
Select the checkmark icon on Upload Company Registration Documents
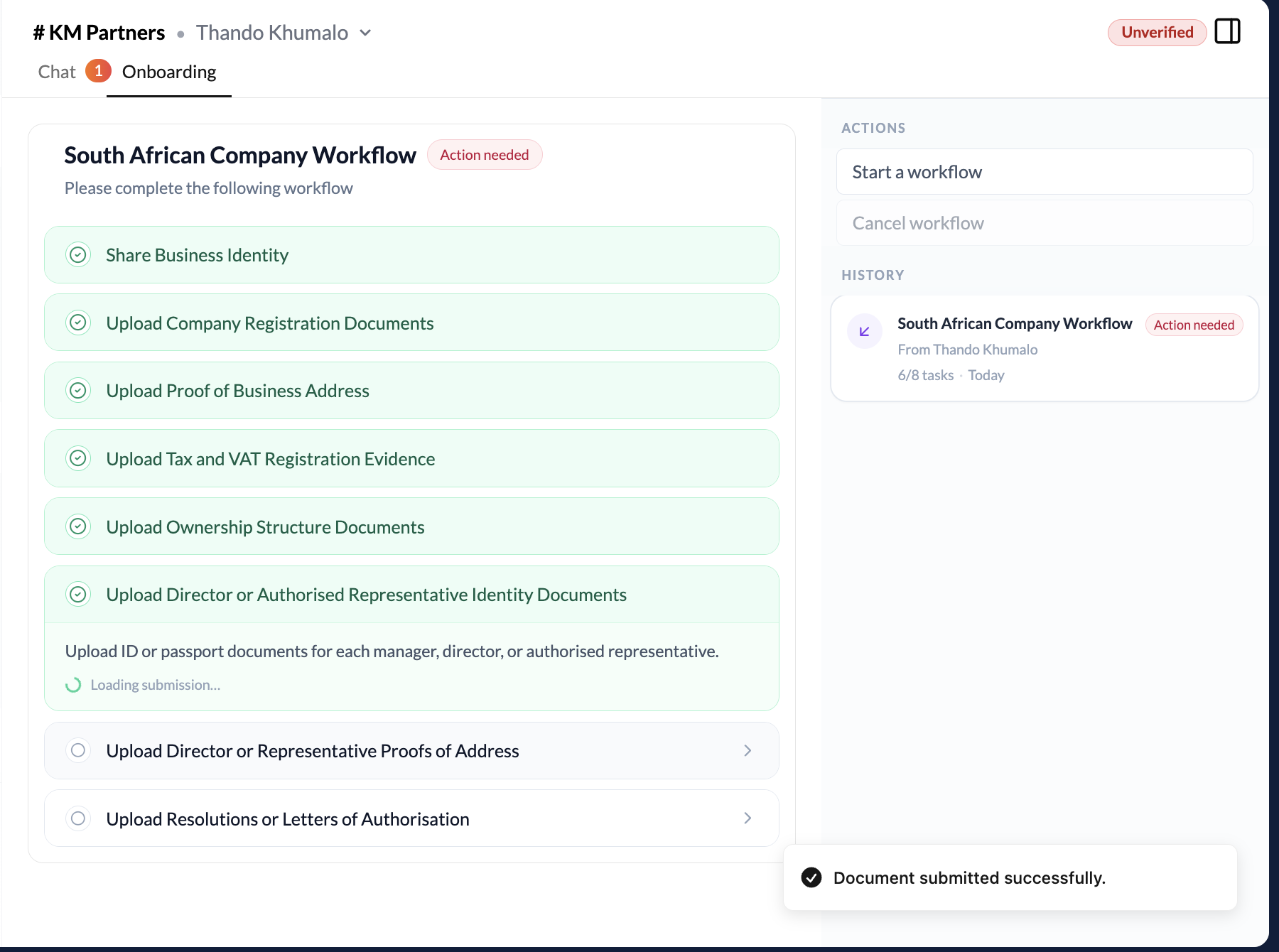tap(78, 322)
